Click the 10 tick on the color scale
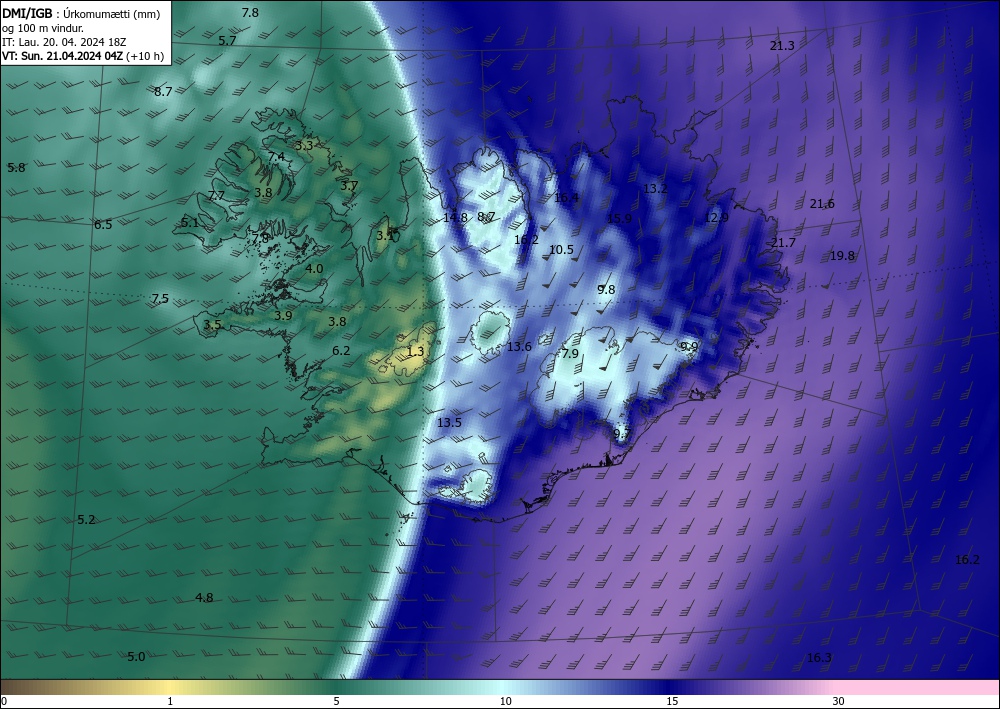This screenshot has height=709, width=1000. pos(505,701)
